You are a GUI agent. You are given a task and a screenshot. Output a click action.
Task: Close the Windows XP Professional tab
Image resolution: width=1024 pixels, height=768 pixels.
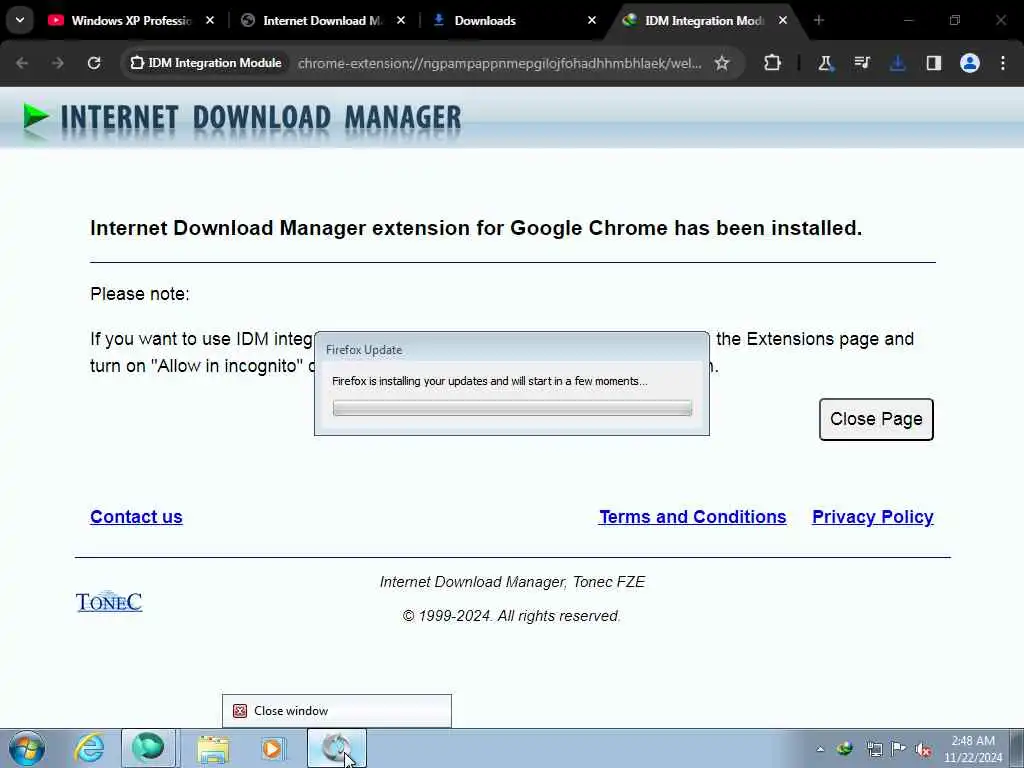click(x=210, y=21)
